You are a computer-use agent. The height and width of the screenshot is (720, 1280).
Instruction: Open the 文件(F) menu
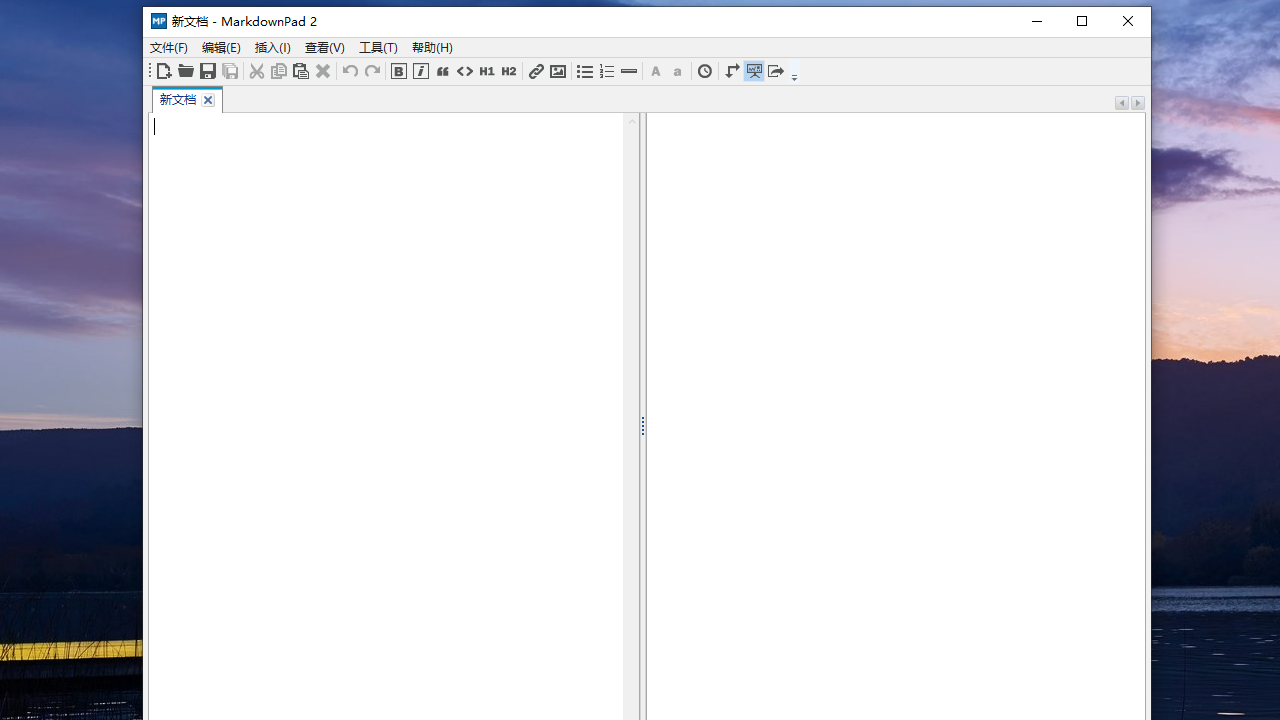tap(169, 48)
